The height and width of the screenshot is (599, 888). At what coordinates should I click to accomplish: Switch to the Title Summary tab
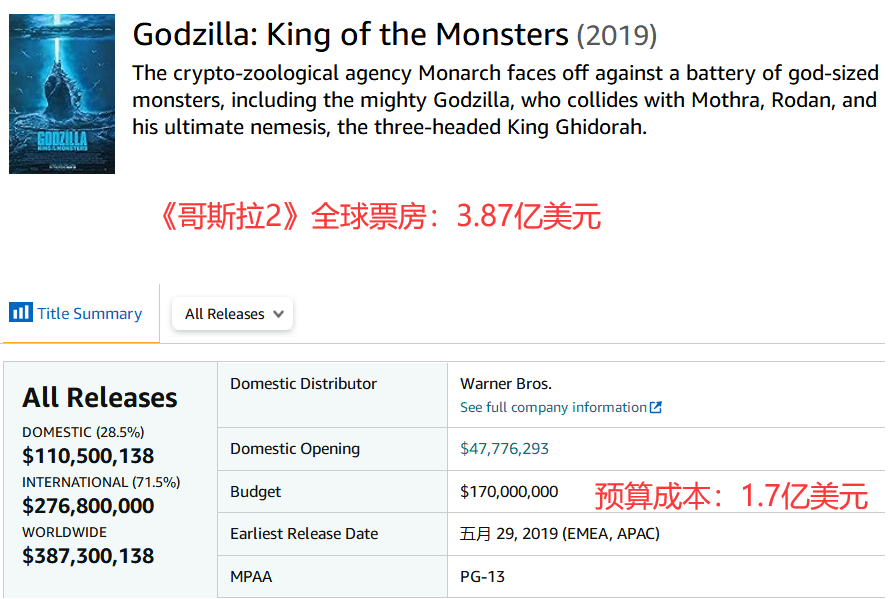[76, 314]
